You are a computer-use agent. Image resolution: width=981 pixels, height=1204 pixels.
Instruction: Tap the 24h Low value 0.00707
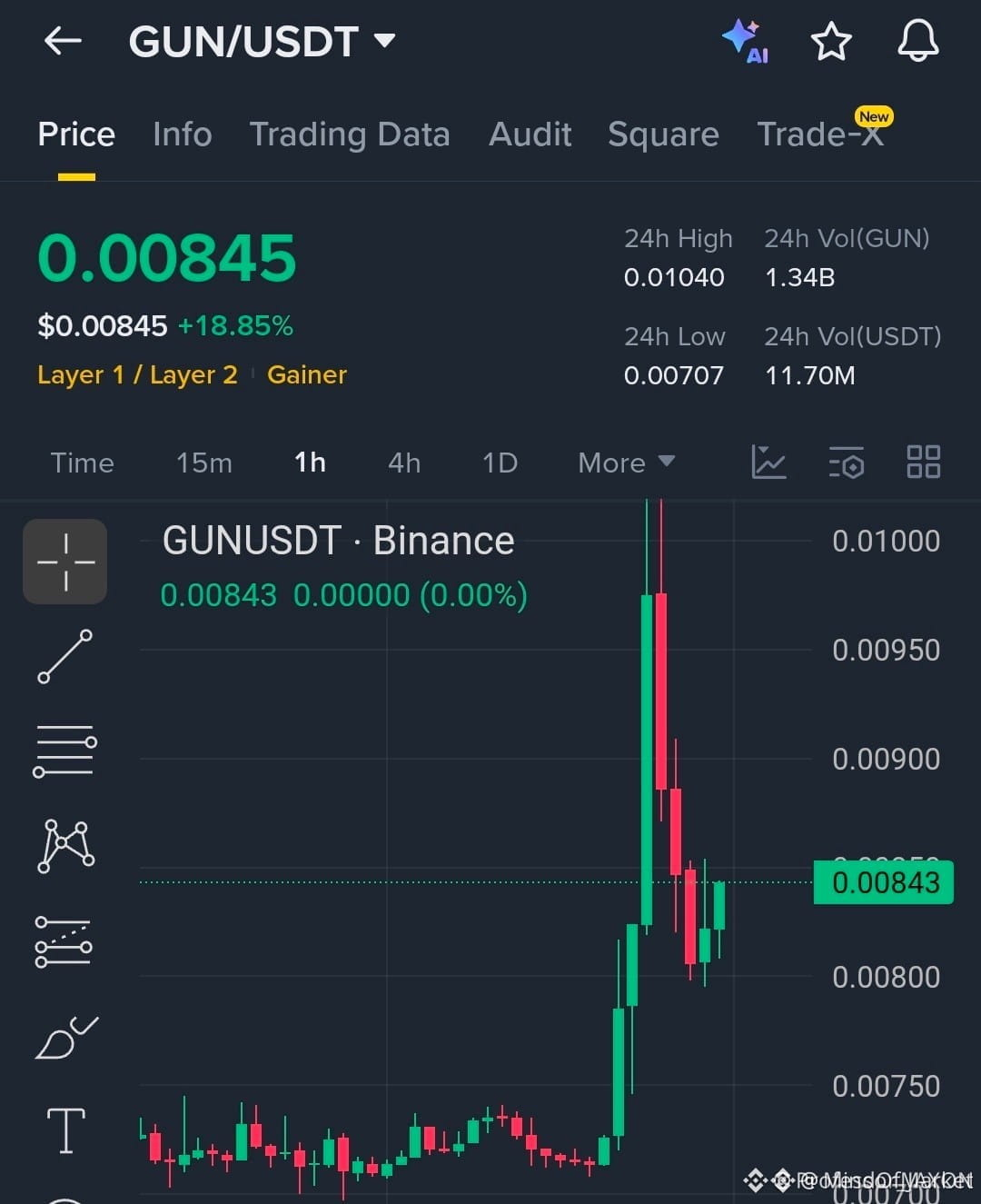pyautogui.click(x=674, y=375)
